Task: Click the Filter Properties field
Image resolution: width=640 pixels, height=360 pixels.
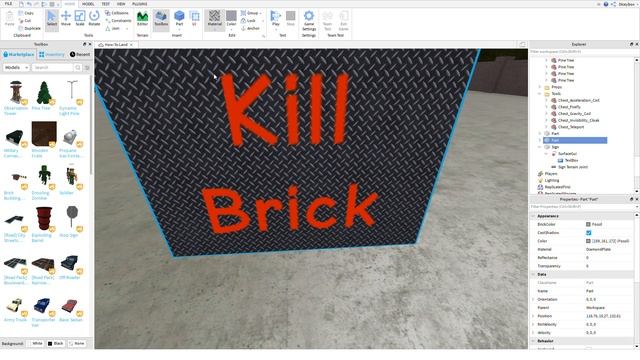Action: (581, 207)
